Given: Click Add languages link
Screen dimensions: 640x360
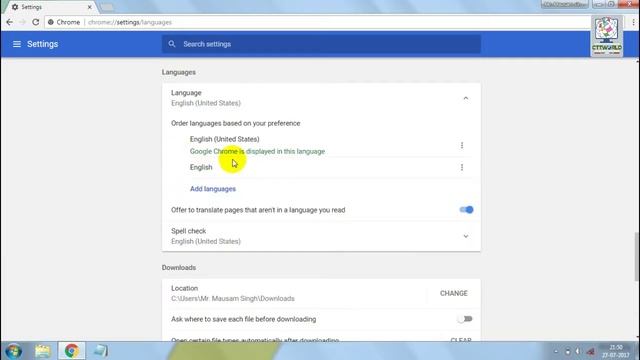Looking at the screenshot, I should point(213,189).
